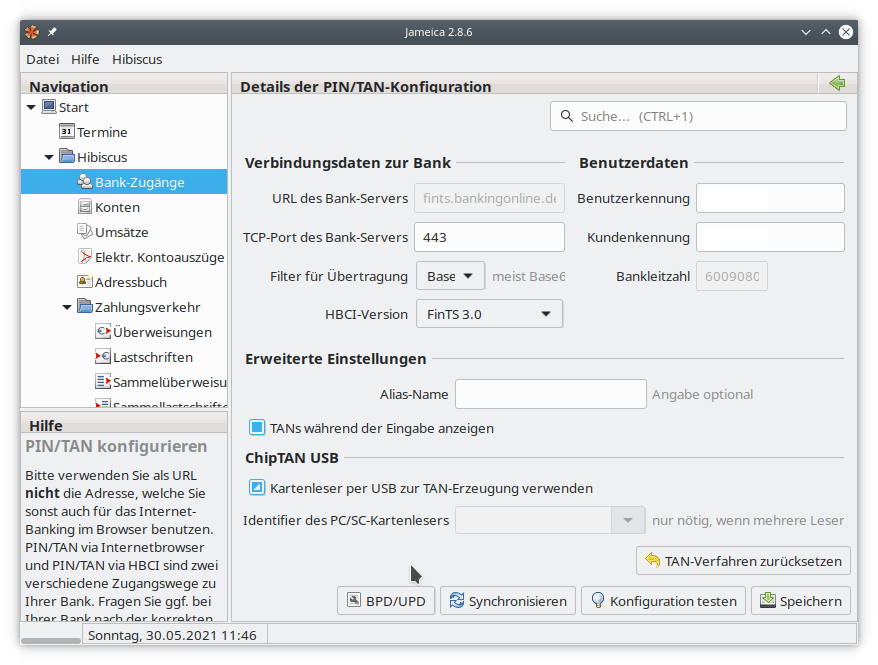The image size is (878, 665).
Task: Select Termine in navigation tree
Action: tap(124, 132)
